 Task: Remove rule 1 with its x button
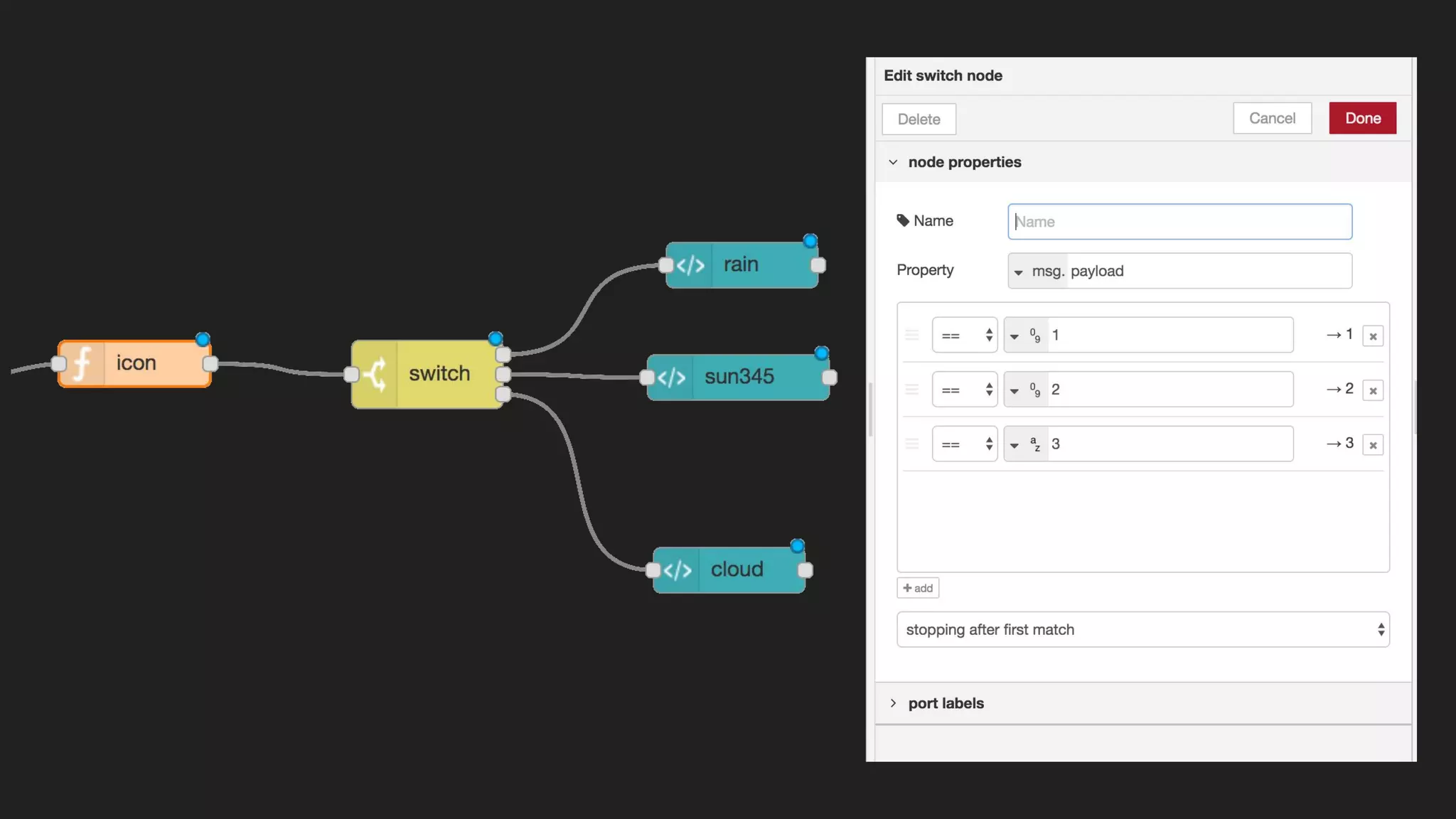click(x=1372, y=336)
